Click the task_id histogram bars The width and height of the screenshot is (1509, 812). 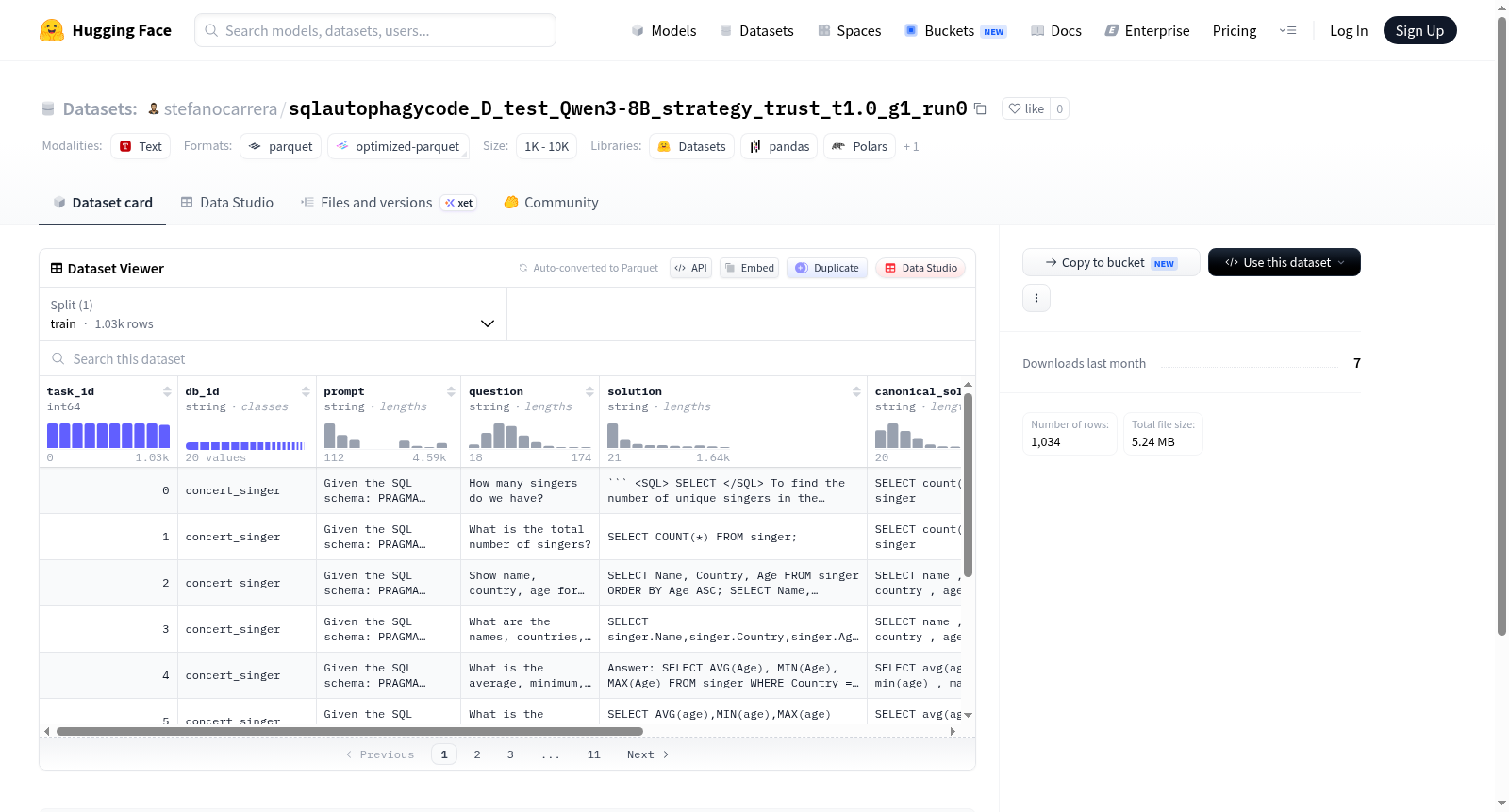(108, 435)
